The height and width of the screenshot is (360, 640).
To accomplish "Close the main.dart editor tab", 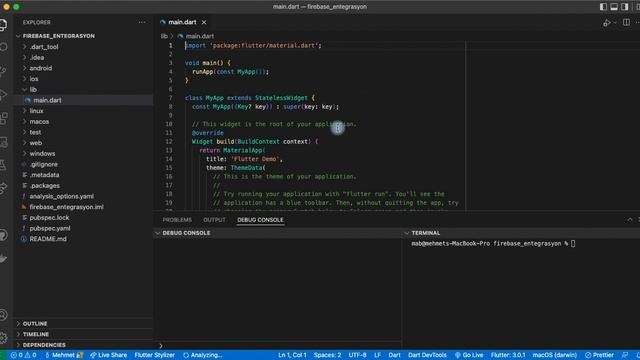I will 204,22.
